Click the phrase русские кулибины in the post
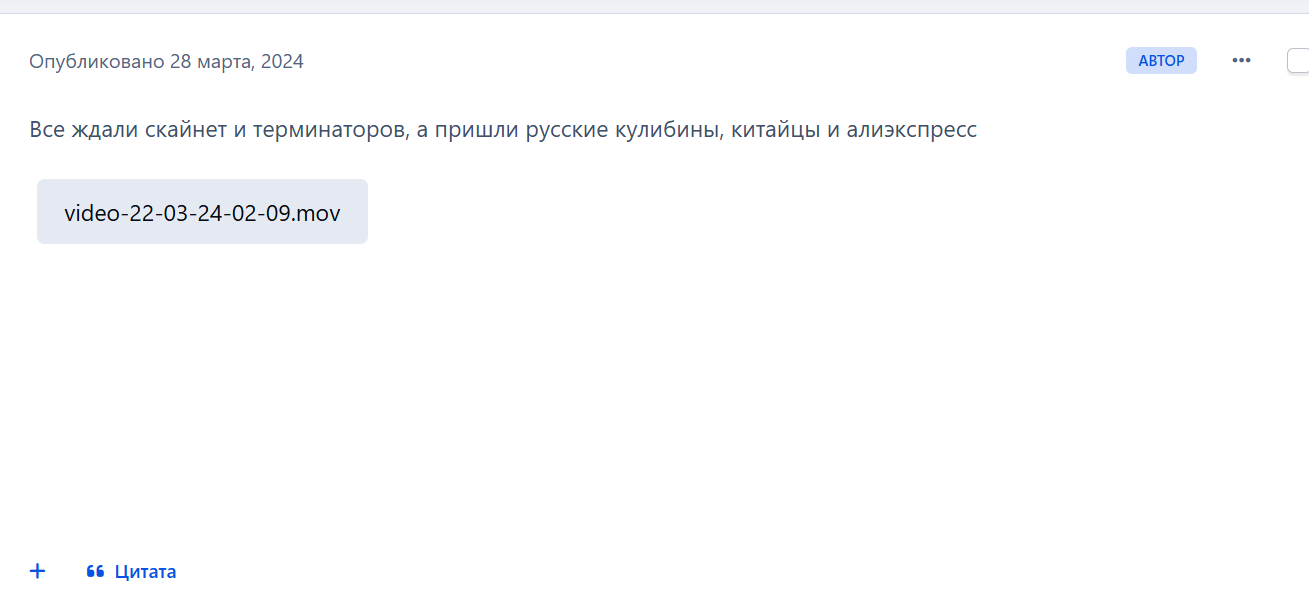This screenshot has width=1309, height=601. [623, 130]
